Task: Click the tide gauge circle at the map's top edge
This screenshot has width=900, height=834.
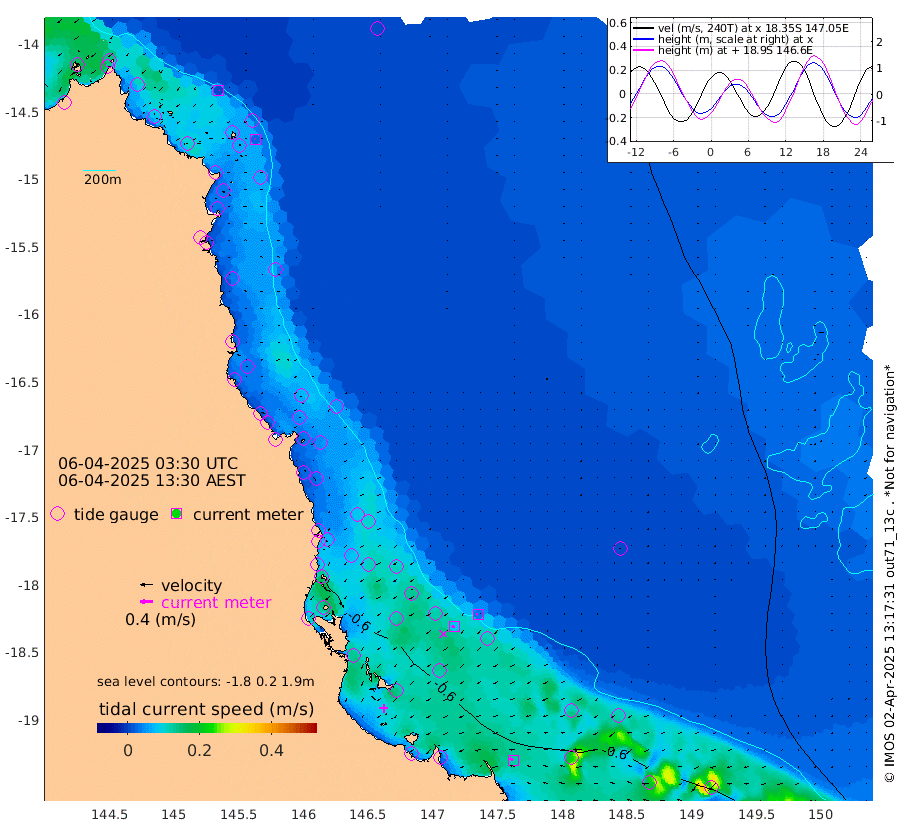Action: tap(377, 28)
